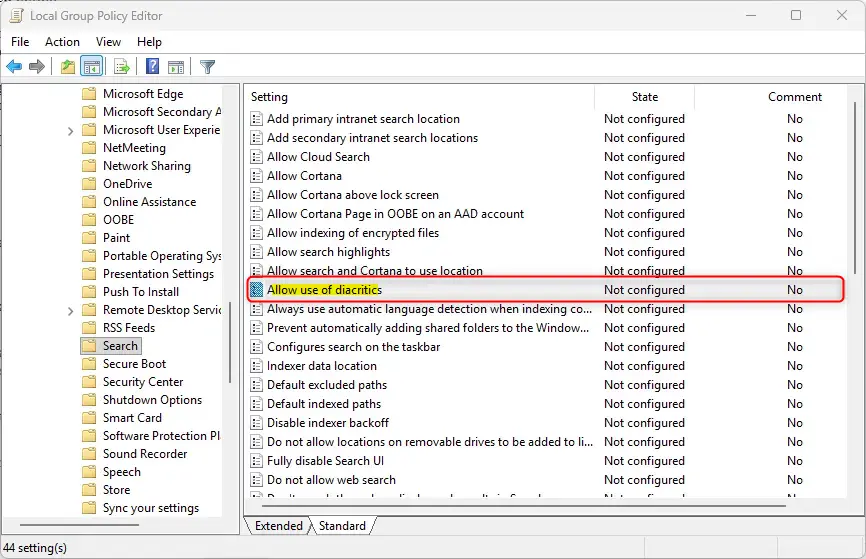The height and width of the screenshot is (559, 866).
Task: Click the tree pane horizontal scrollbar
Action: (x=79, y=525)
